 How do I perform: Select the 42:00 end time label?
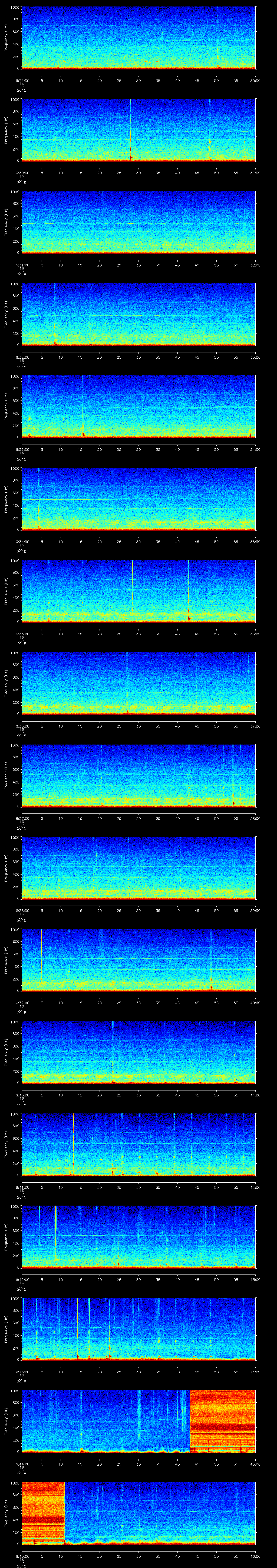(x=256, y=1186)
